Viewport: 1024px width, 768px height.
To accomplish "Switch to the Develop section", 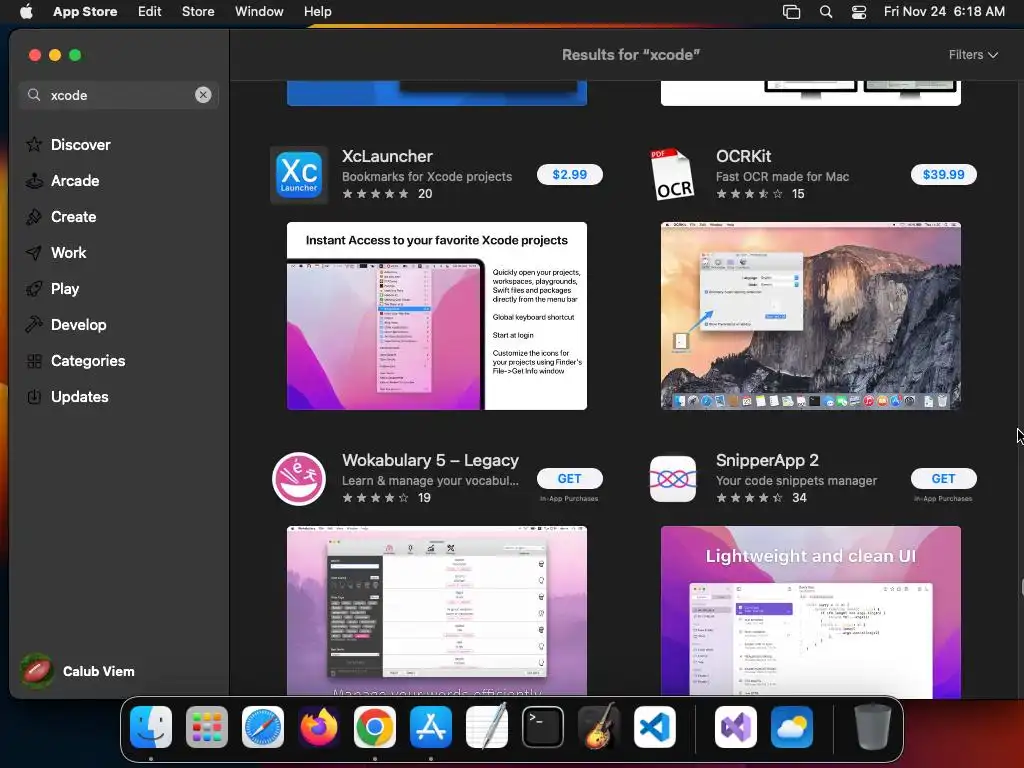I will [120, 325].
